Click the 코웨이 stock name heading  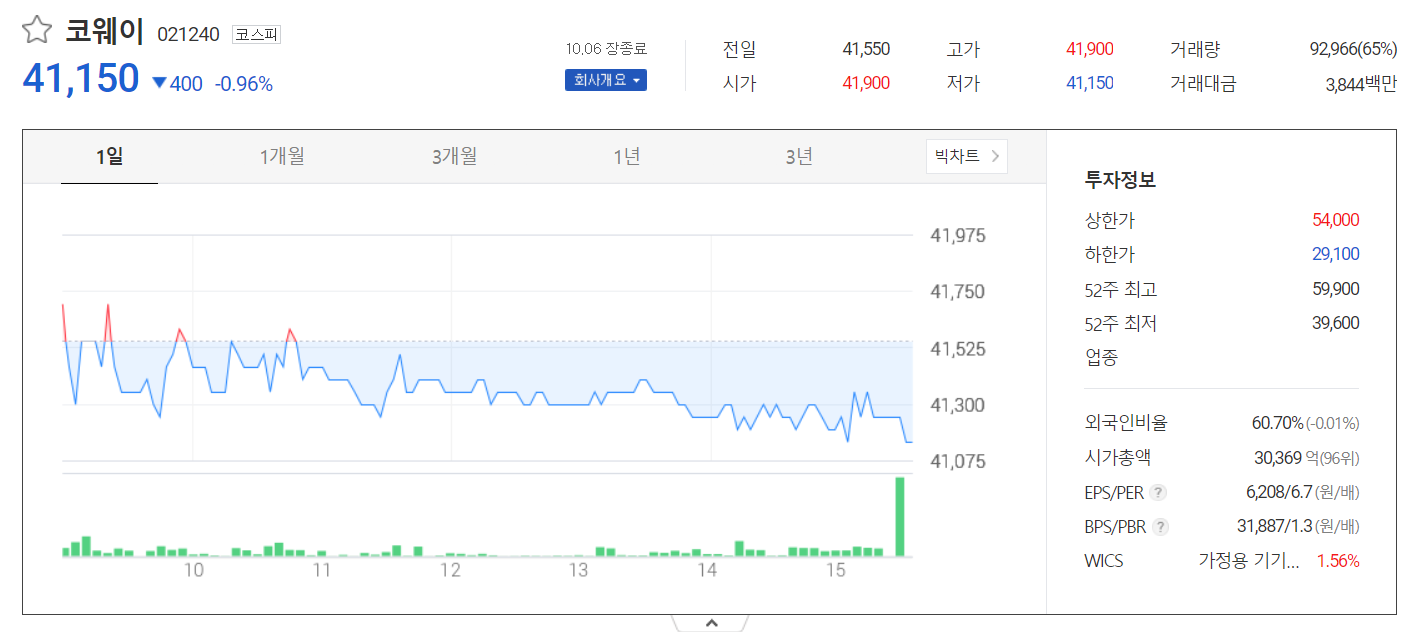click(105, 31)
